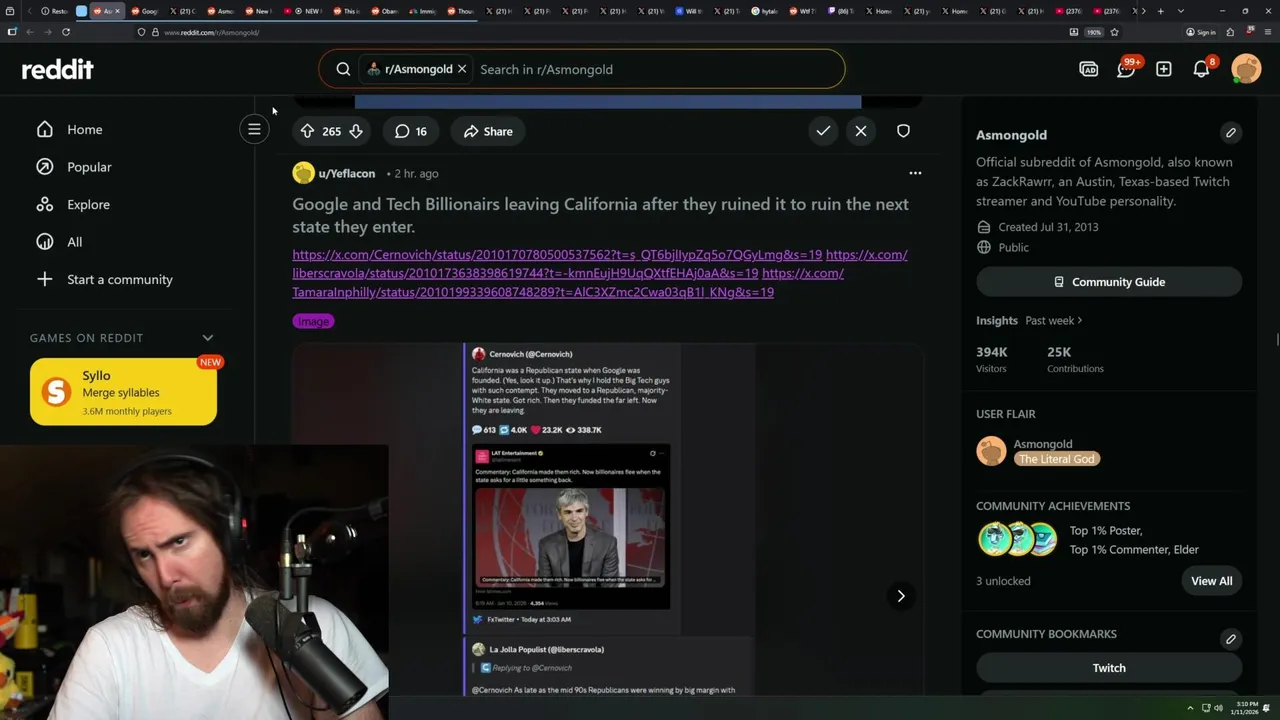Show hidden system tray icons
1280x720 pixels.
[1190, 708]
